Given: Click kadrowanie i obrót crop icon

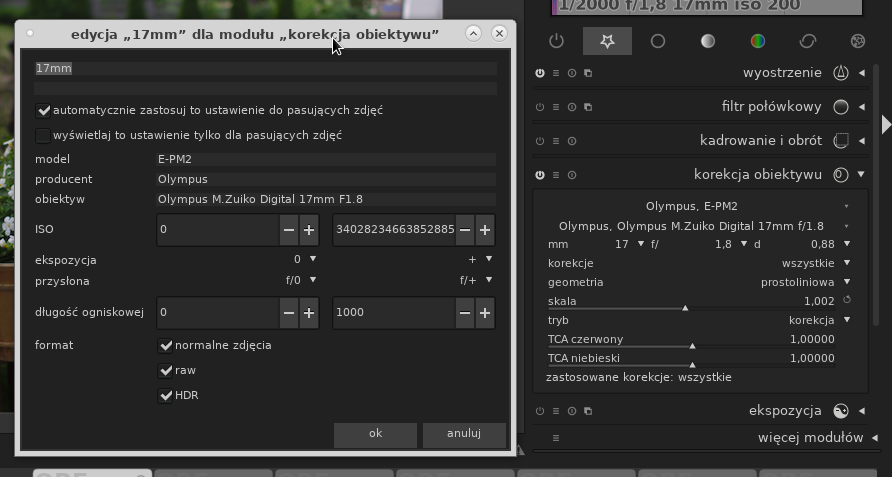Looking at the screenshot, I should (x=841, y=141).
